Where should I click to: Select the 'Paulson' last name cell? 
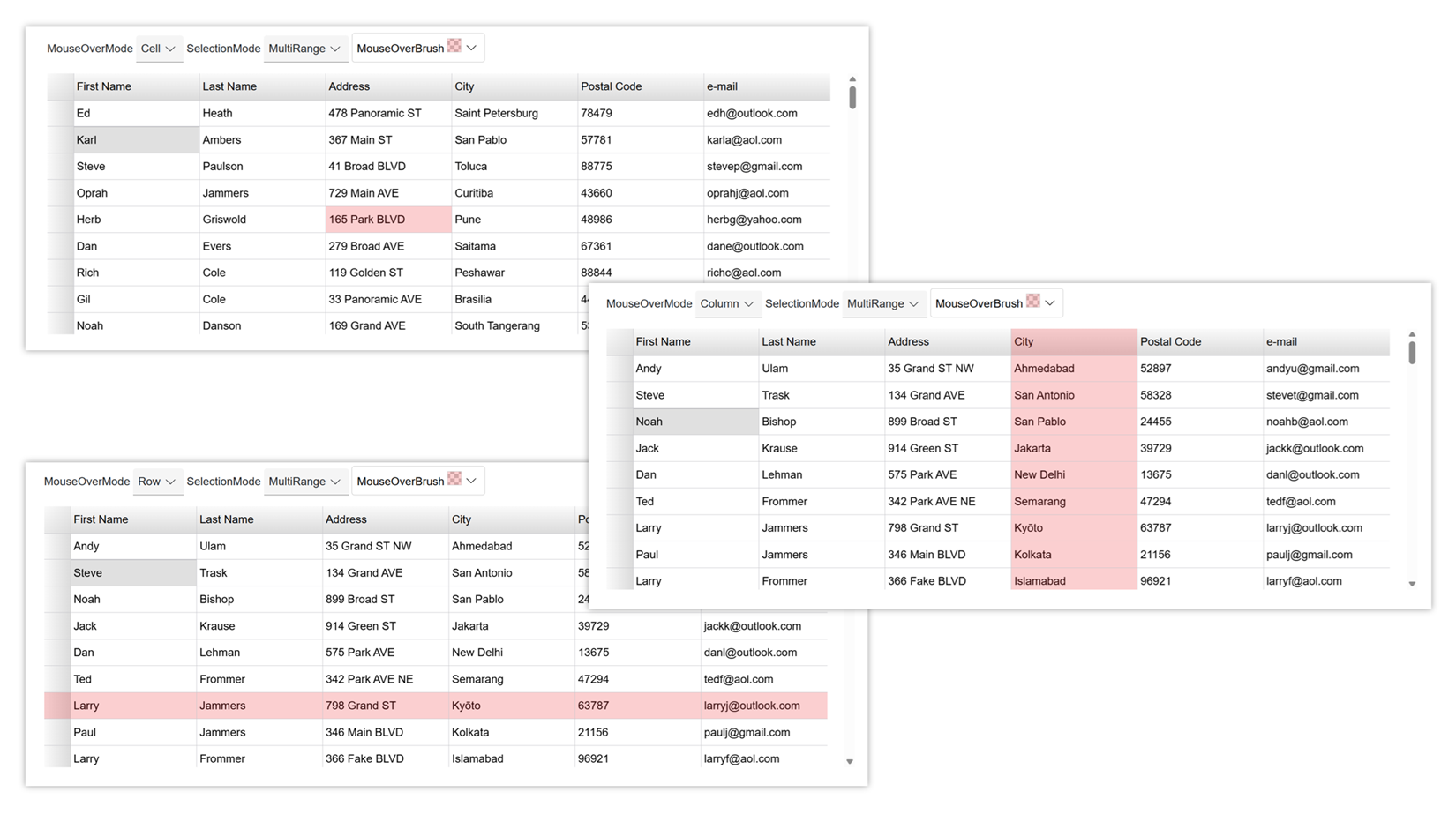(262, 166)
